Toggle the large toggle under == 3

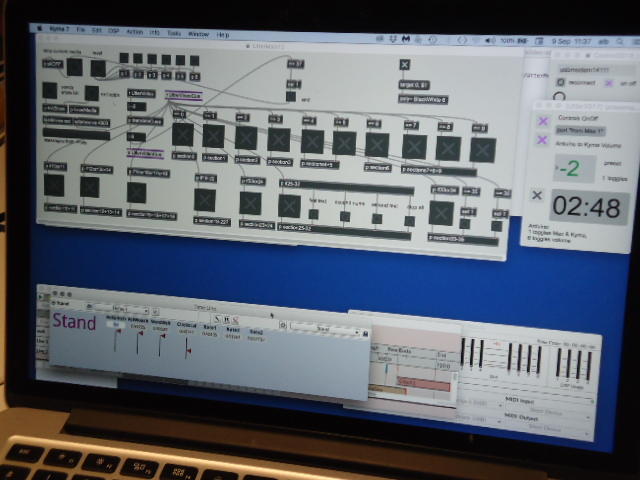pyautogui.click(x=279, y=140)
